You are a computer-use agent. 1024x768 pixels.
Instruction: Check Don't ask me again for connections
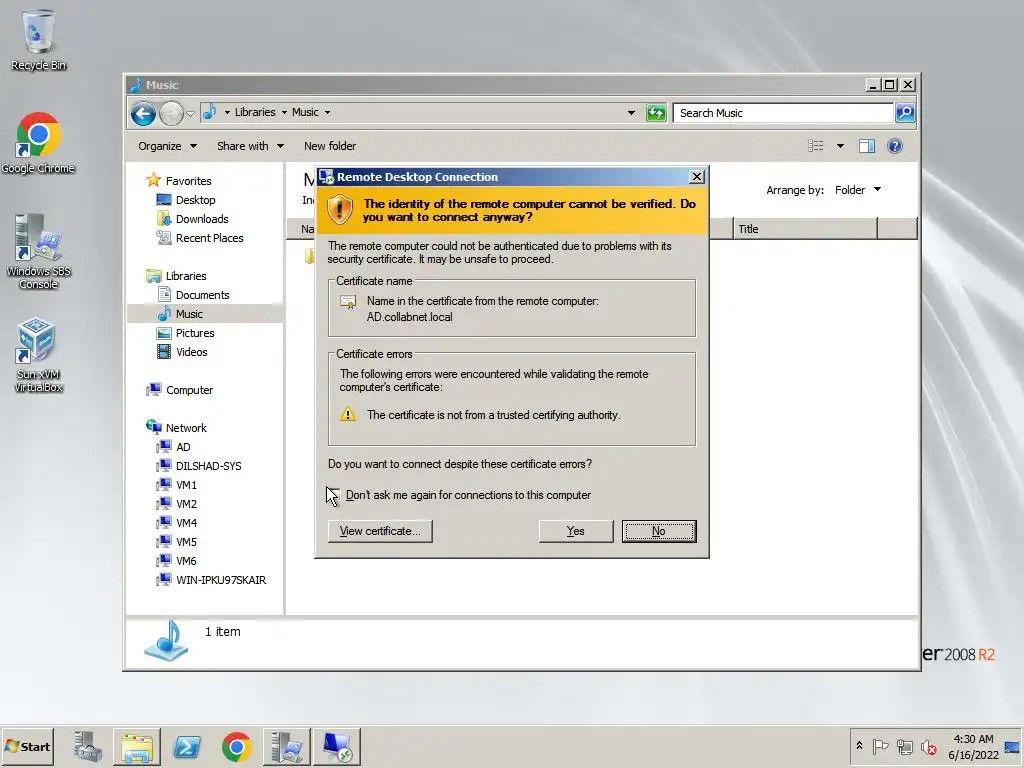tap(333, 495)
